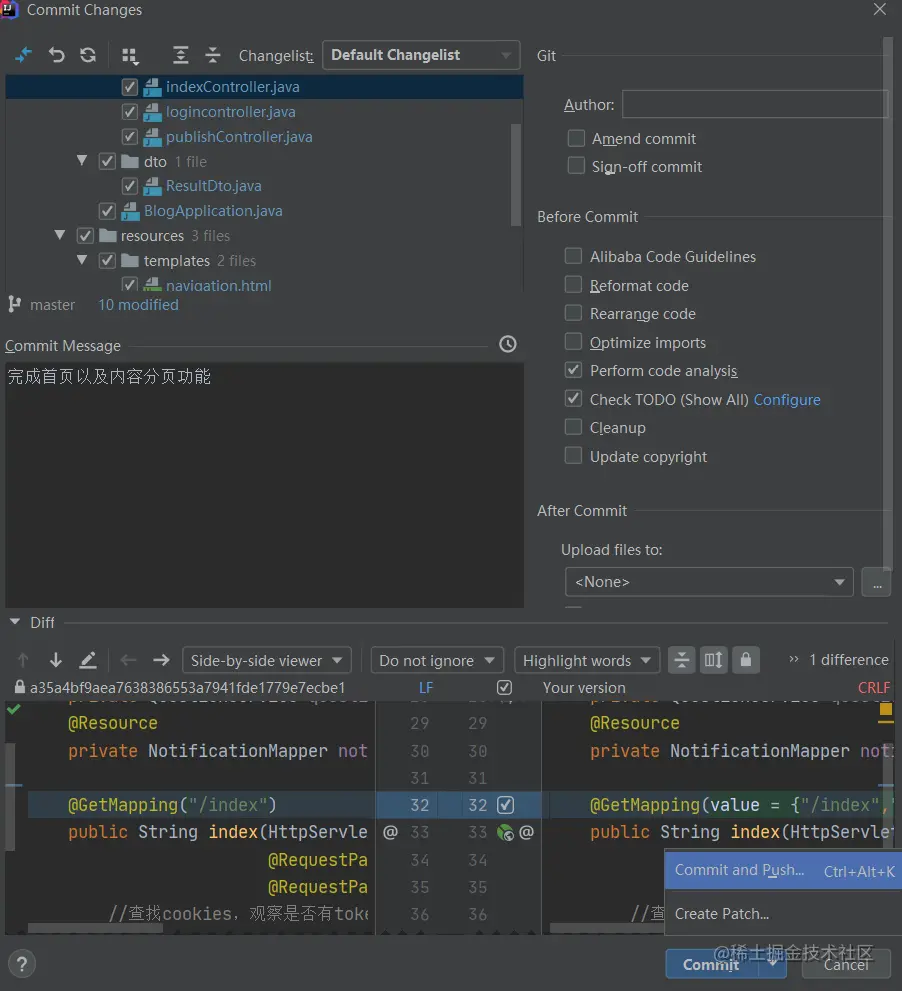Enable Cleanup checkbox
The height and width of the screenshot is (991, 902).
coord(573,427)
